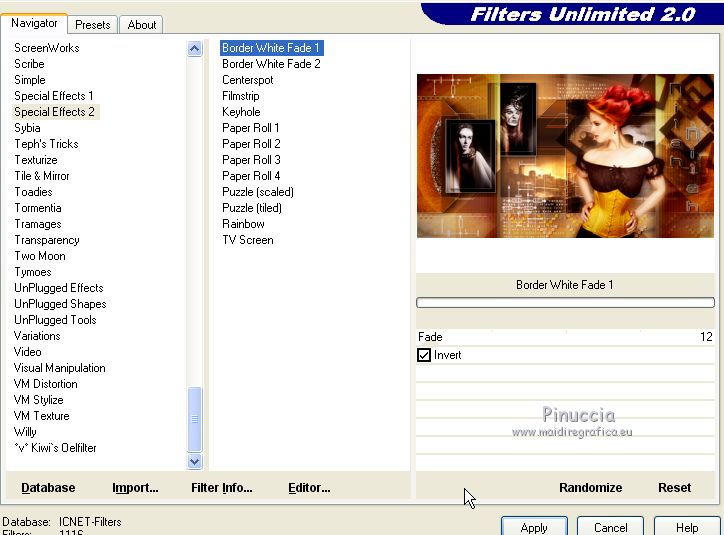Select Tile & Mirror category
Screen dimensions: 724x535
coord(42,176)
